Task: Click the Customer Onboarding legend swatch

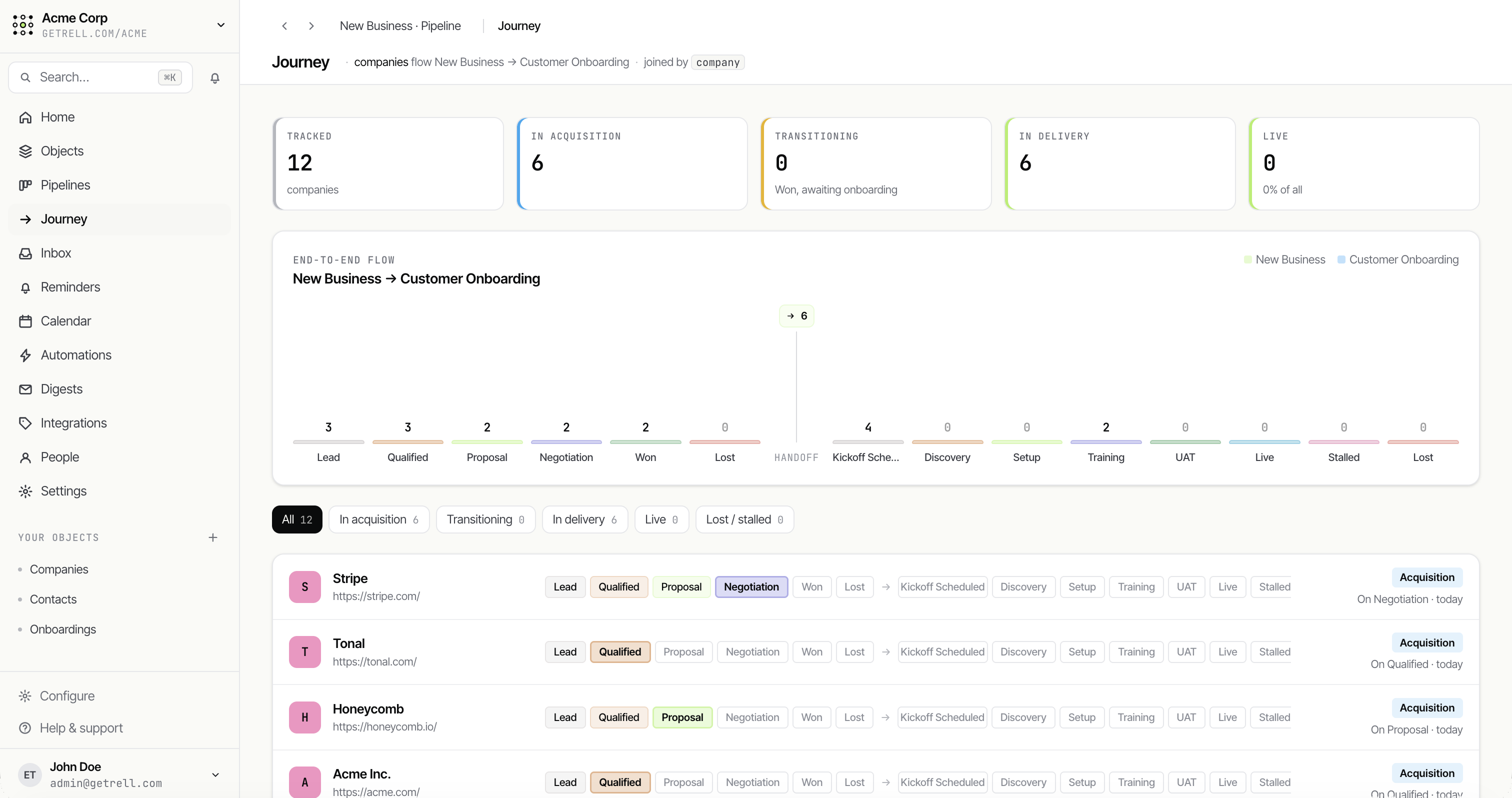Action: 1341,259
